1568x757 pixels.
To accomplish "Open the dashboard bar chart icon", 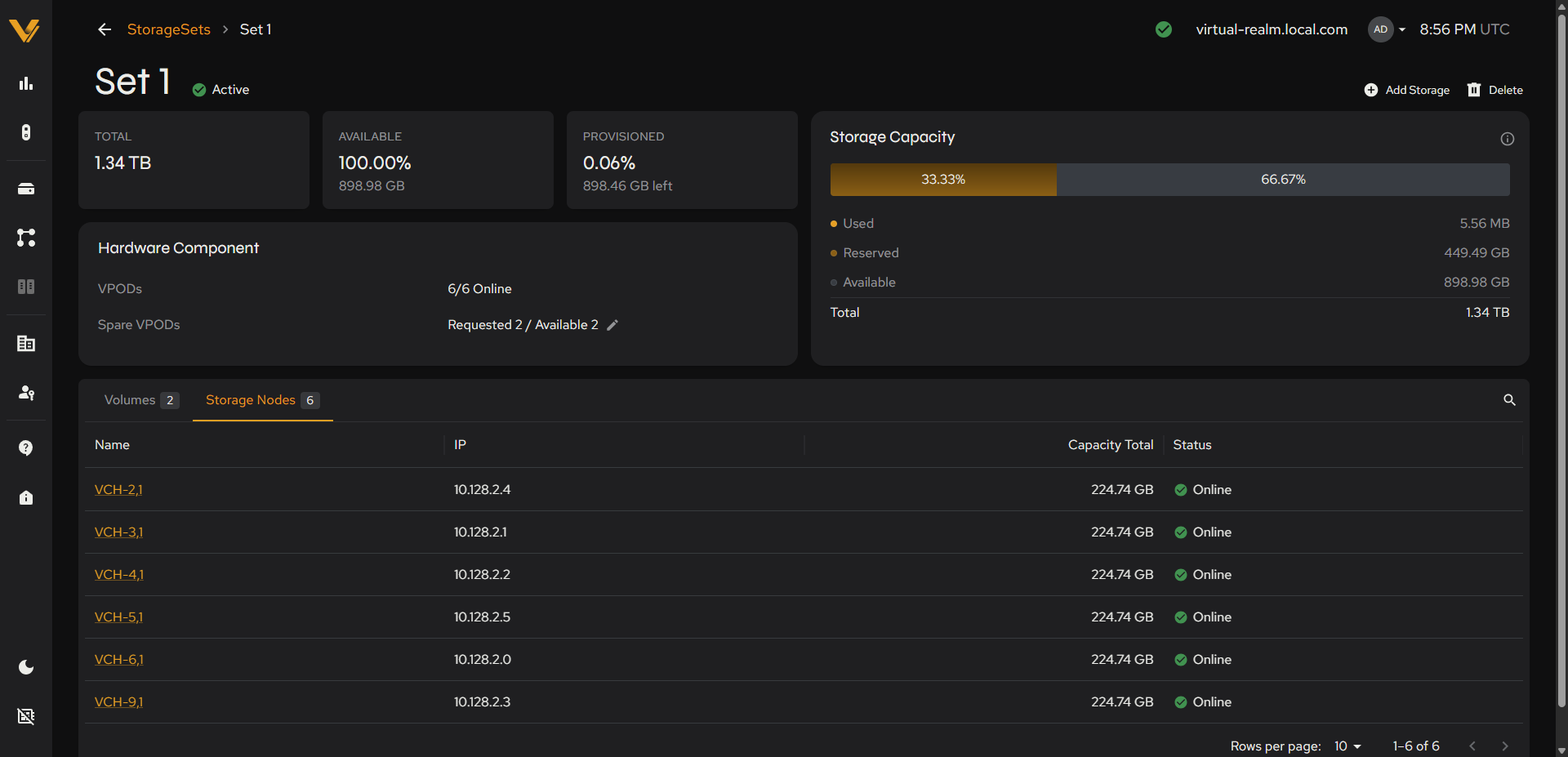I will [x=26, y=83].
